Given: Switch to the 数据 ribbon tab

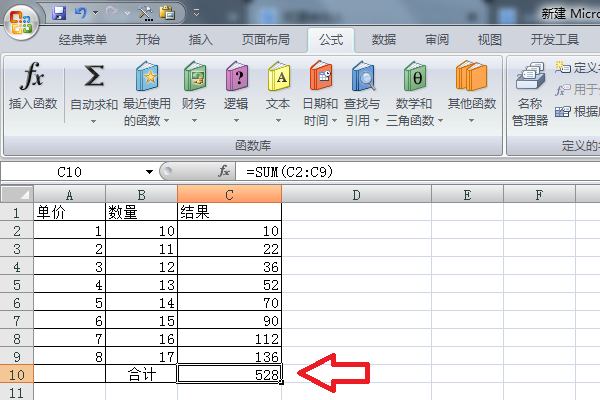Looking at the screenshot, I should (384, 40).
